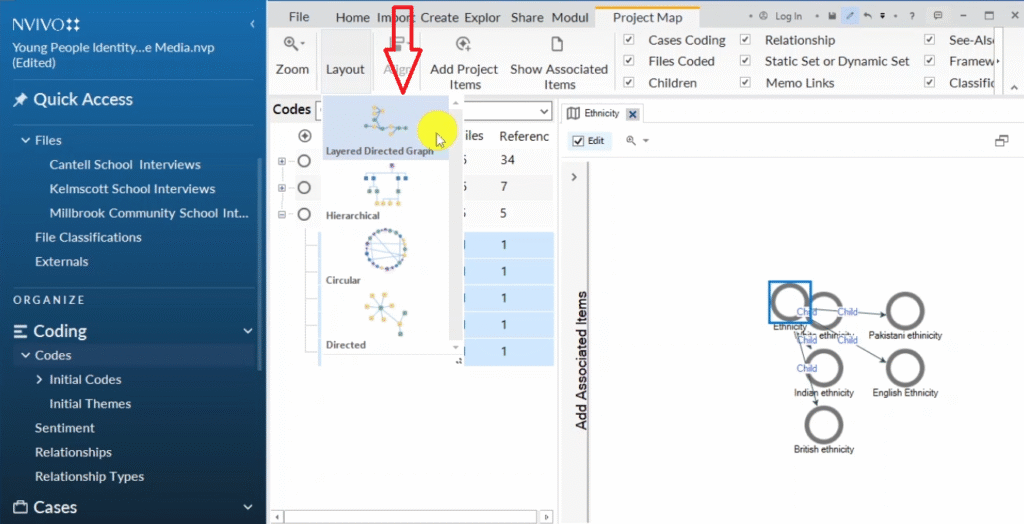1024x524 pixels.
Task: Click the Add Project Items icon
Action: (463, 45)
